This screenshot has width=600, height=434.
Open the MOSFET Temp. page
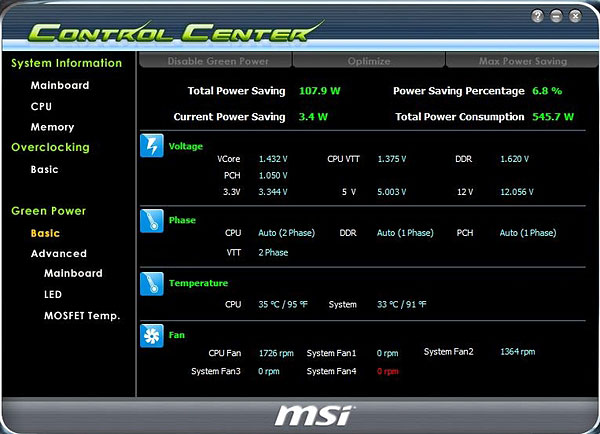(x=82, y=316)
